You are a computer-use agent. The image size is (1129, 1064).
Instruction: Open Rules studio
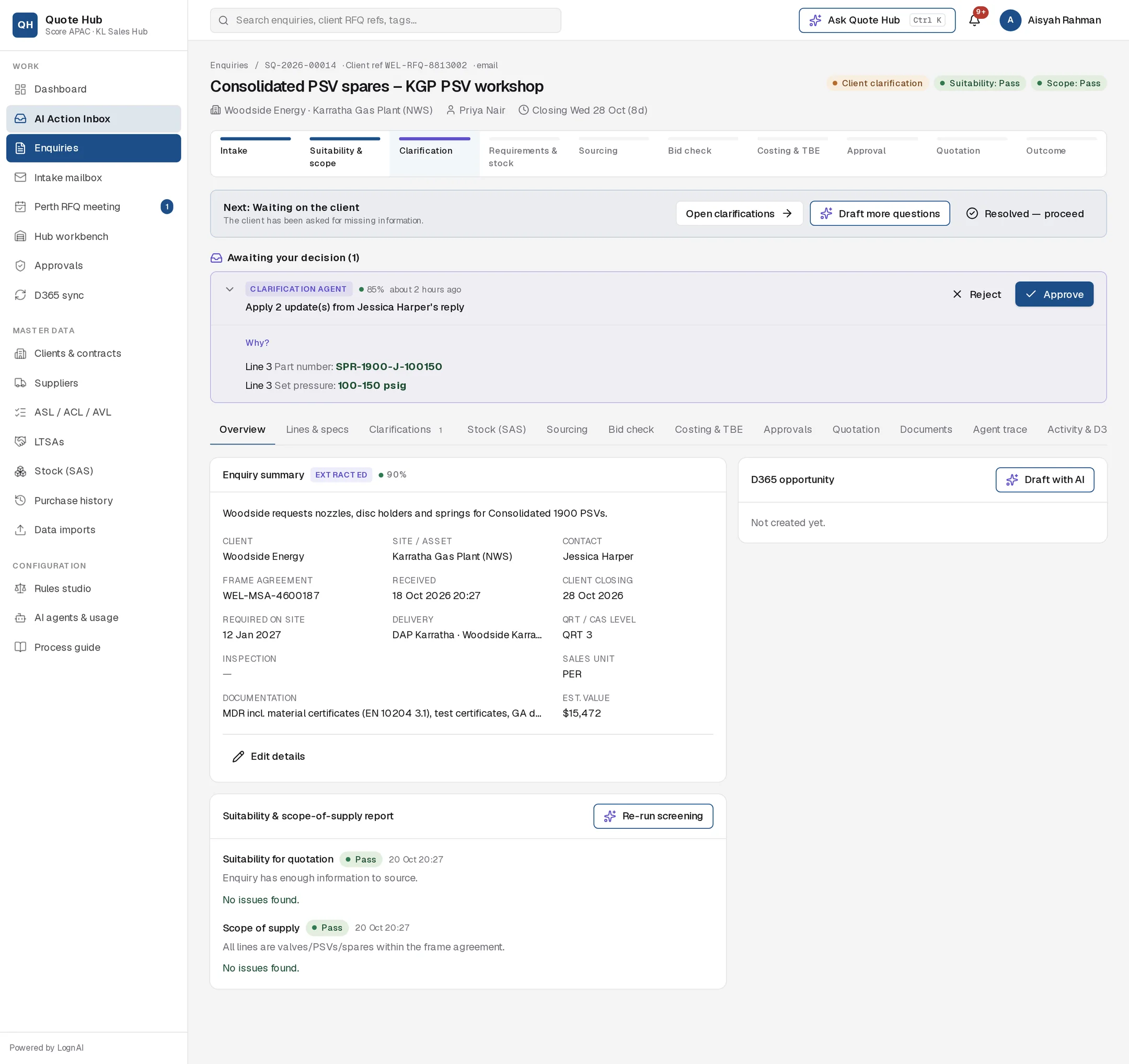pyautogui.click(x=94, y=589)
